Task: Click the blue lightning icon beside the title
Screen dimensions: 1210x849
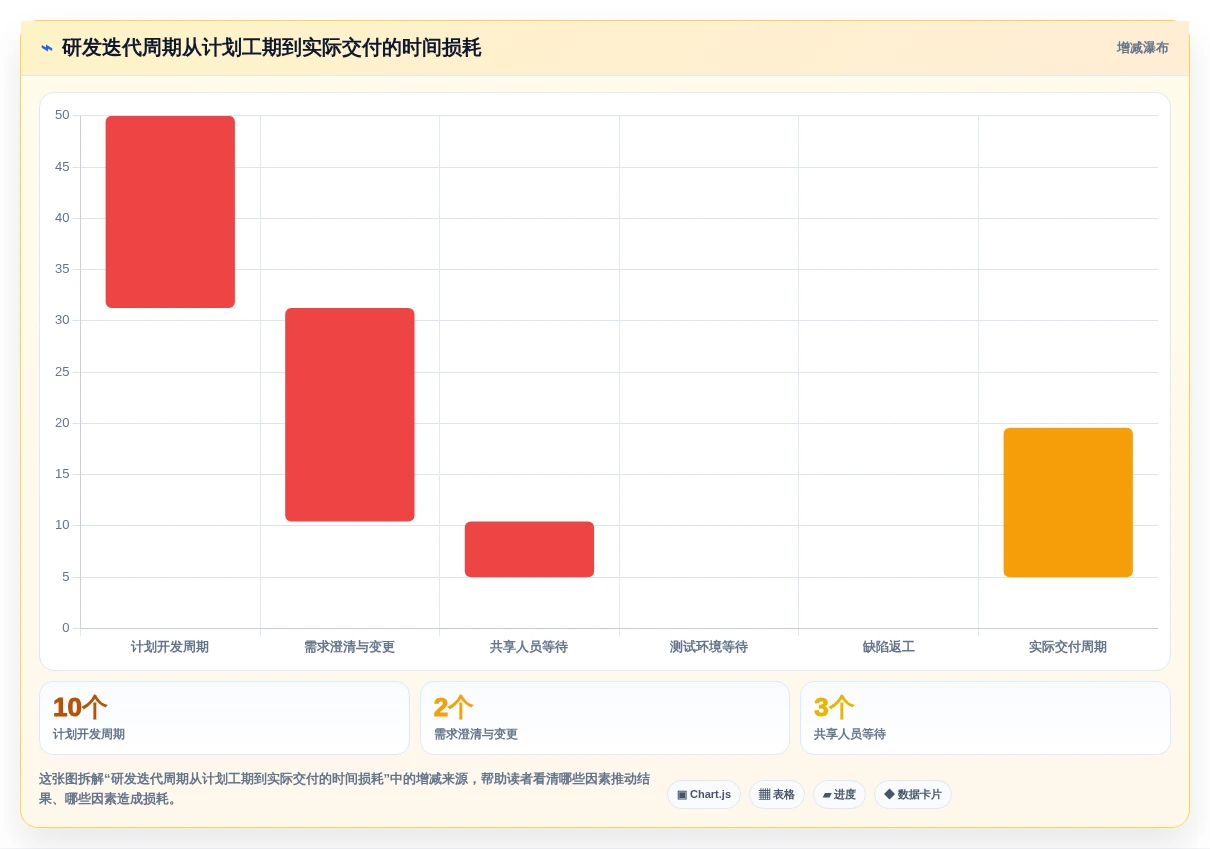Action: pos(47,48)
